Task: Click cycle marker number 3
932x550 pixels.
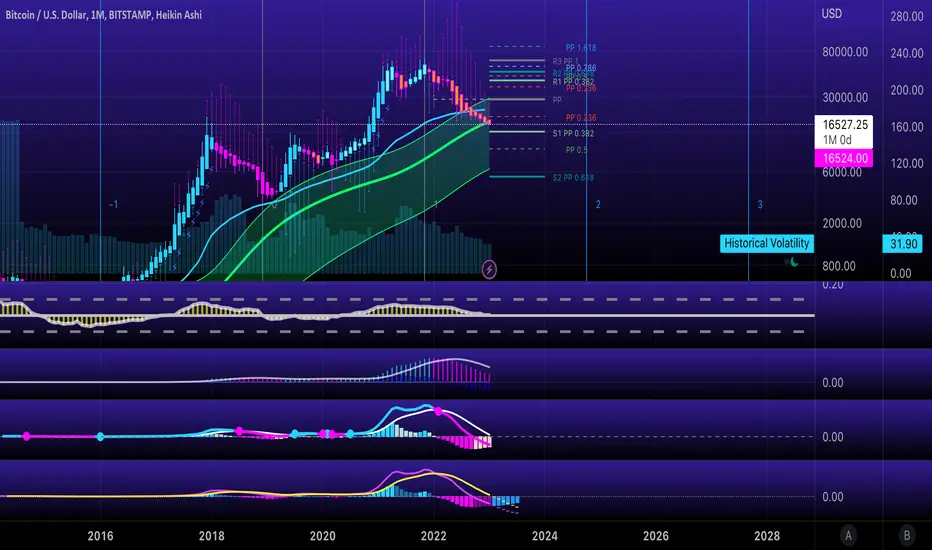Action: click(x=760, y=205)
